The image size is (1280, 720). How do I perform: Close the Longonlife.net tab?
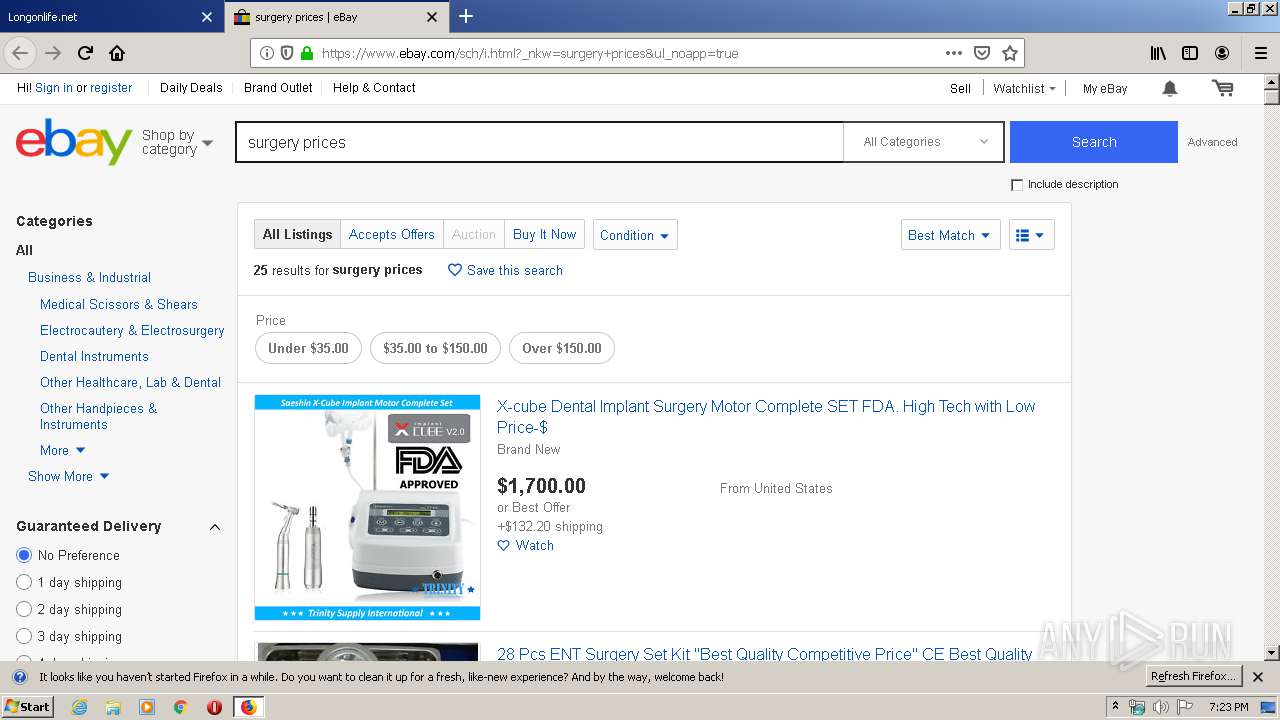pos(207,16)
